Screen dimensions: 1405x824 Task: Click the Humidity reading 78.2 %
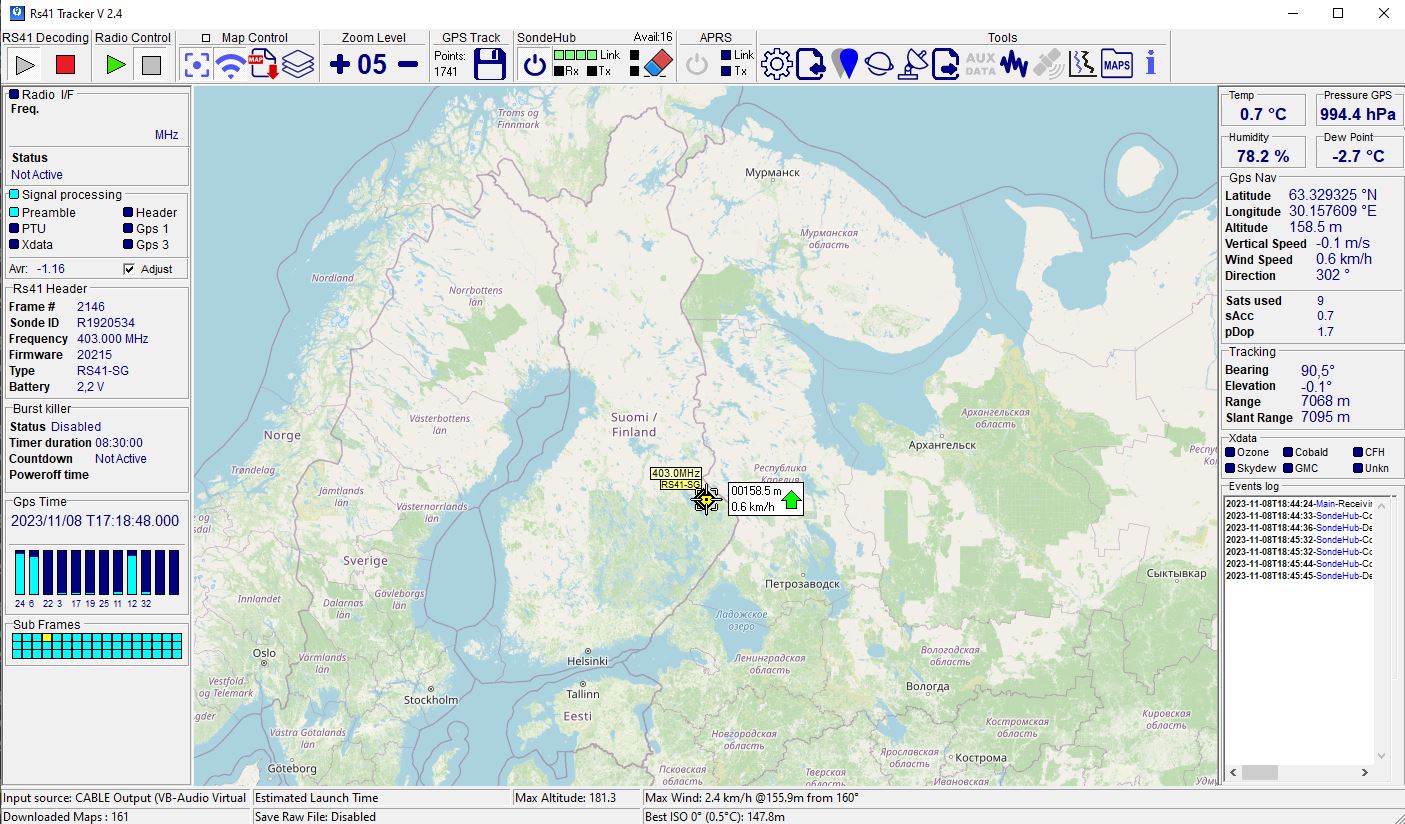coord(1263,156)
